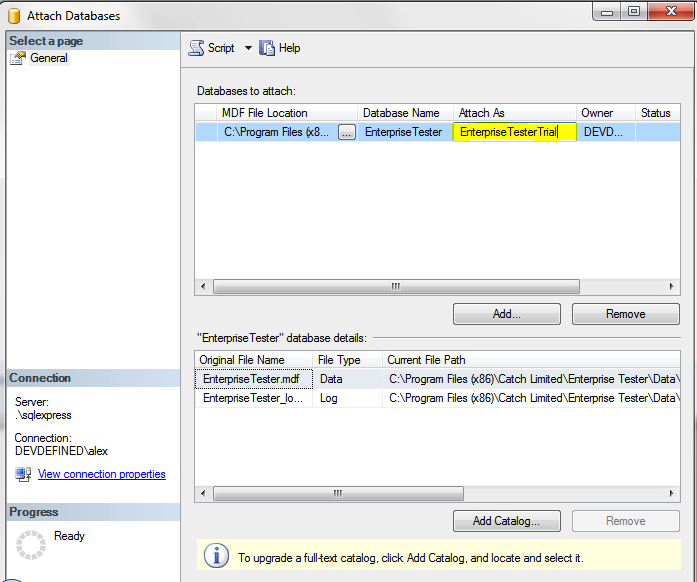Click the Attach Databases title bar icon
This screenshot has width=697, height=582.
coord(14,15)
